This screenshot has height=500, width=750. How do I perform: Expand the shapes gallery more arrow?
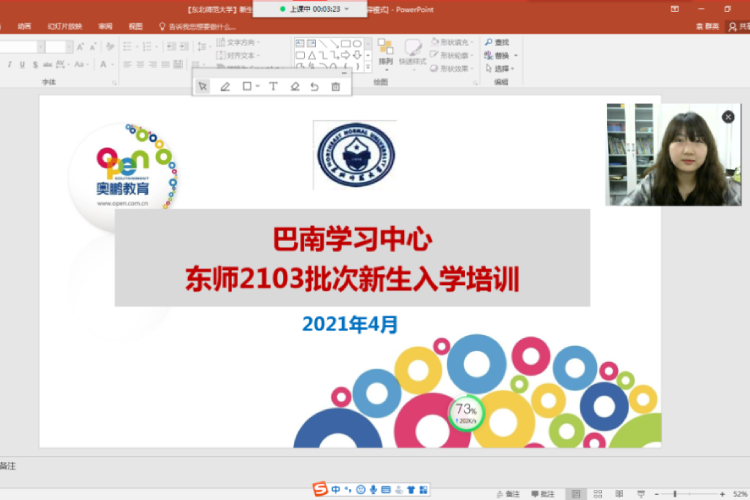[x=368, y=67]
